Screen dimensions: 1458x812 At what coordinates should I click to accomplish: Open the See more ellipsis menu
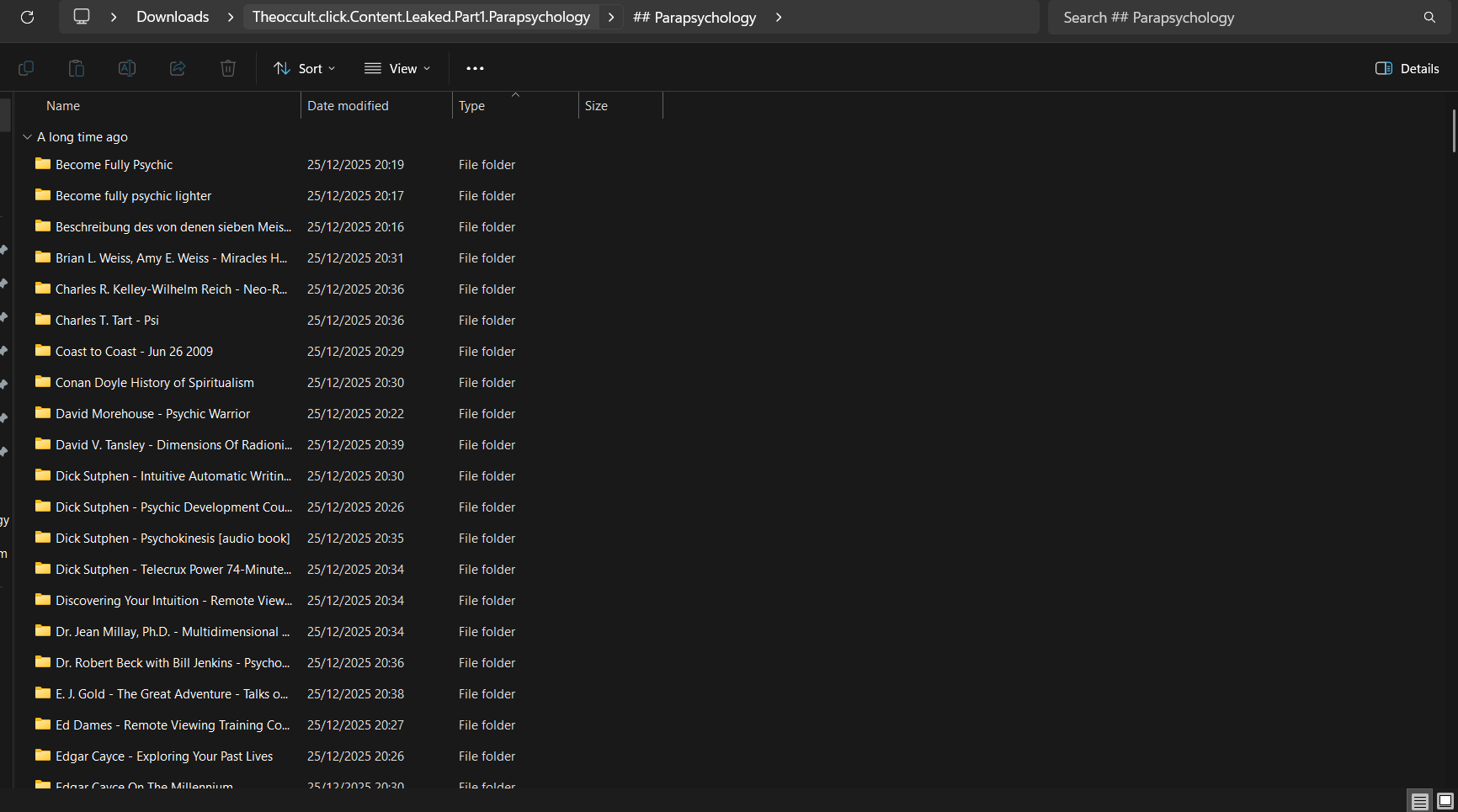[475, 68]
